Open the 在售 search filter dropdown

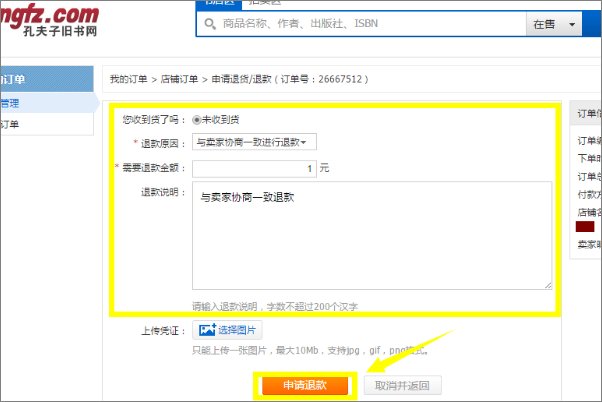554,25
